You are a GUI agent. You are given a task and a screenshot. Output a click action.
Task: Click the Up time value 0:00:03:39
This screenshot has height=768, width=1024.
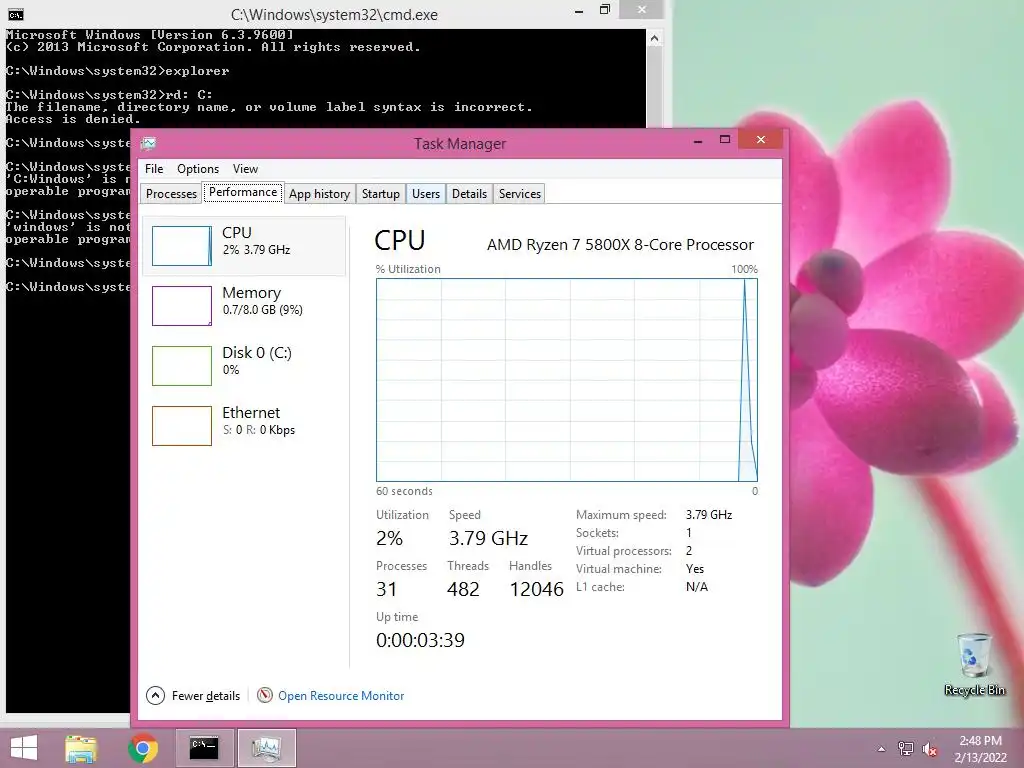421,640
